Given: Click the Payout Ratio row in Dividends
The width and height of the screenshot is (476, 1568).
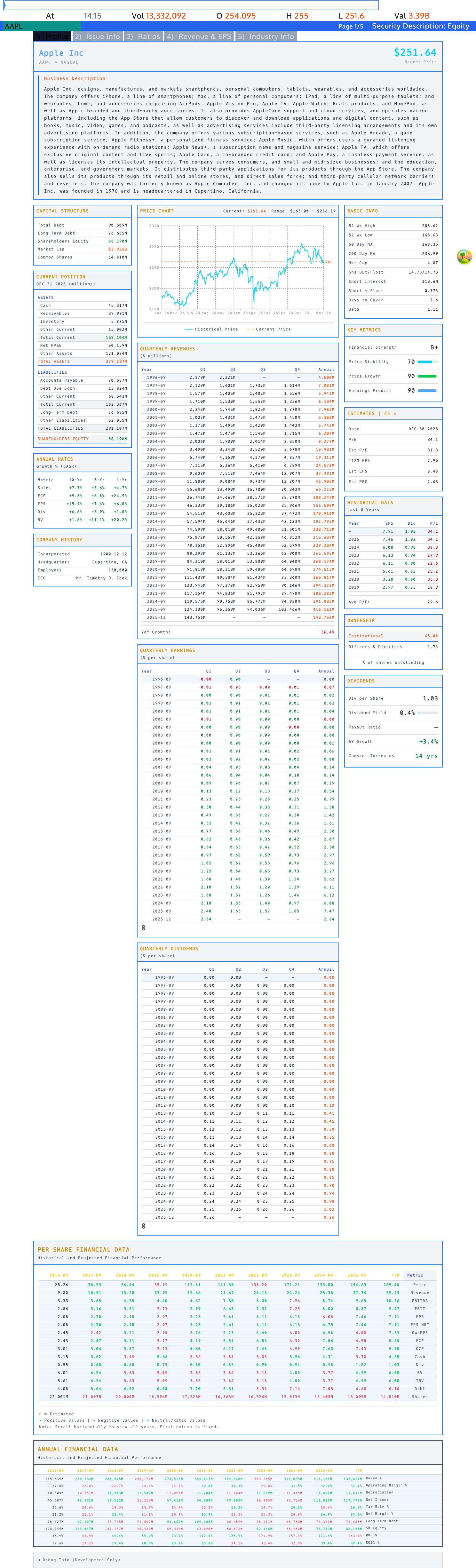Looking at the screenshot, I should pyautogui.click(x=393, y=728).
